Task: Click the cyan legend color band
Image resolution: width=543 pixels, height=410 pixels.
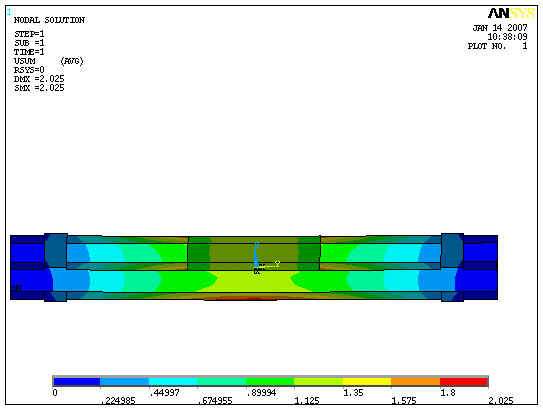Action: click(173, 382)
